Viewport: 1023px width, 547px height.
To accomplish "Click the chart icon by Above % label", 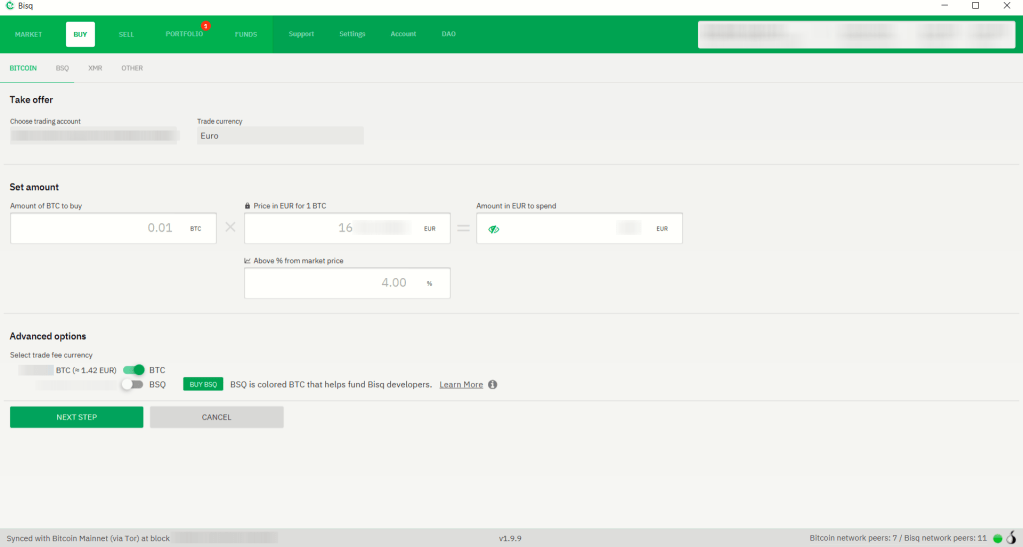I will tap(247, 261).
